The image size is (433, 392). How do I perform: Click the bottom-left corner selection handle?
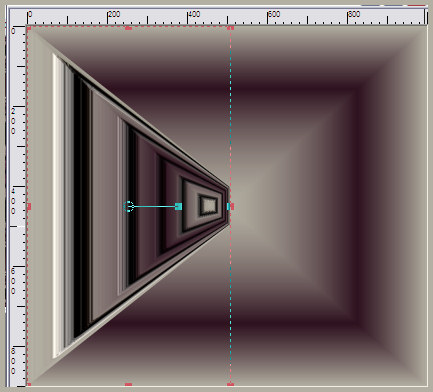[29, 384]
